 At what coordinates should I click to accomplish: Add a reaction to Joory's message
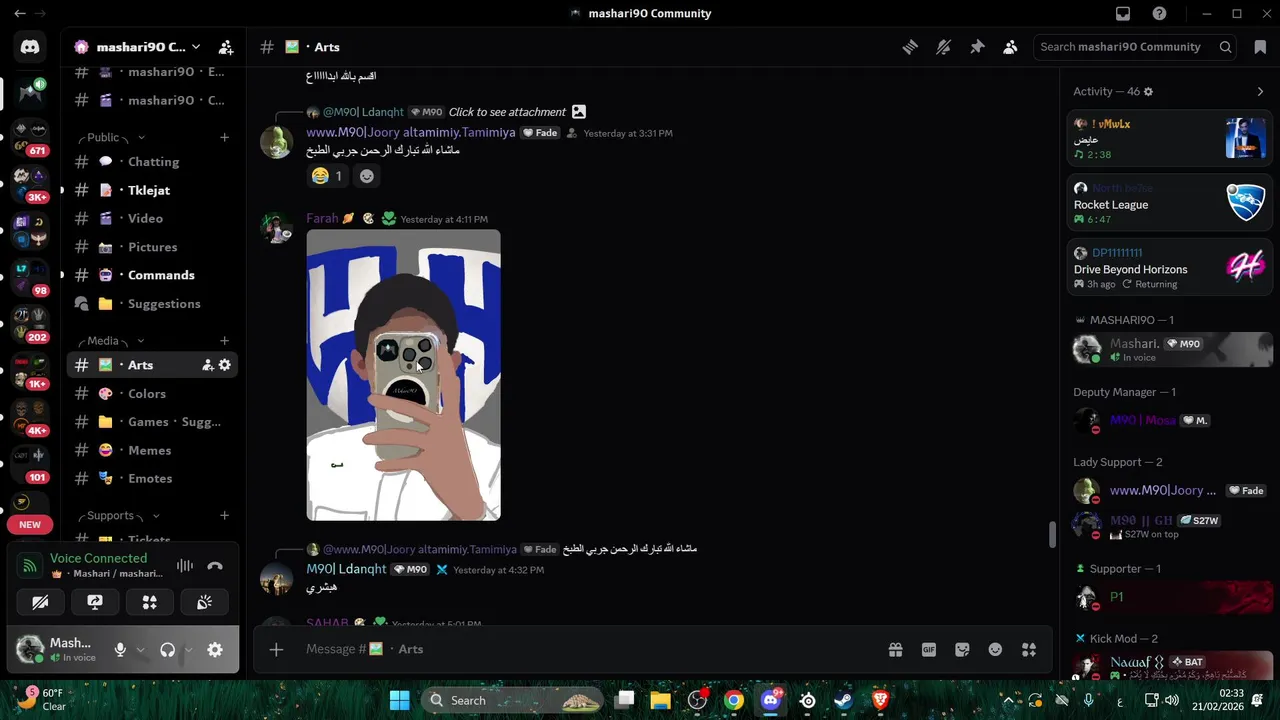367,176
